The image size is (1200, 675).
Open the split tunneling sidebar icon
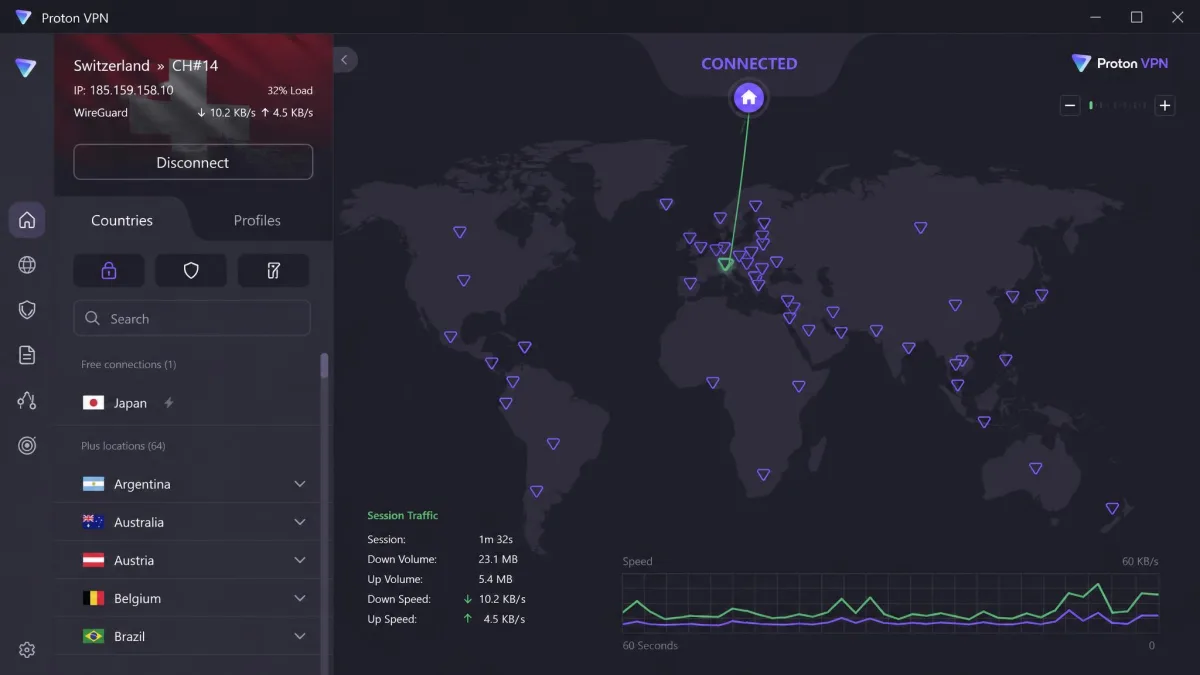(x=27, y=401)
